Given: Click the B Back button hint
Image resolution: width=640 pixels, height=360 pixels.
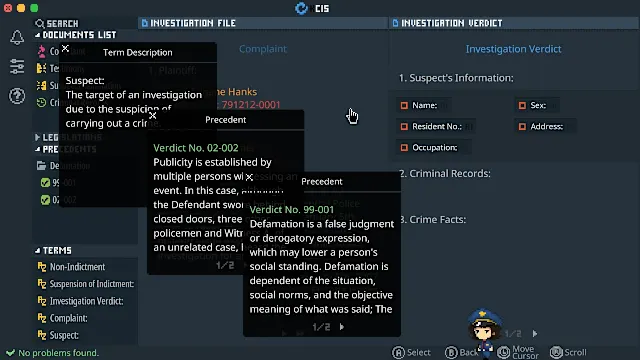Looking at the screenshot, I should pos(461,352).
